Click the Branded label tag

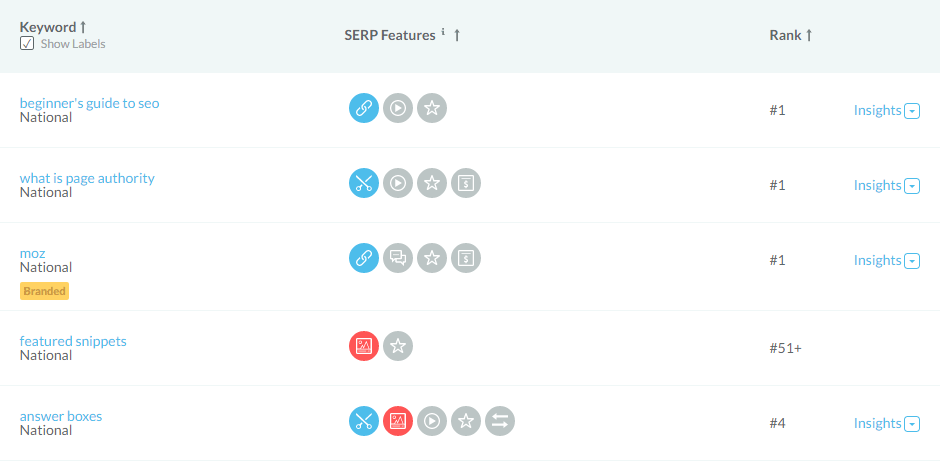[44, 291]
